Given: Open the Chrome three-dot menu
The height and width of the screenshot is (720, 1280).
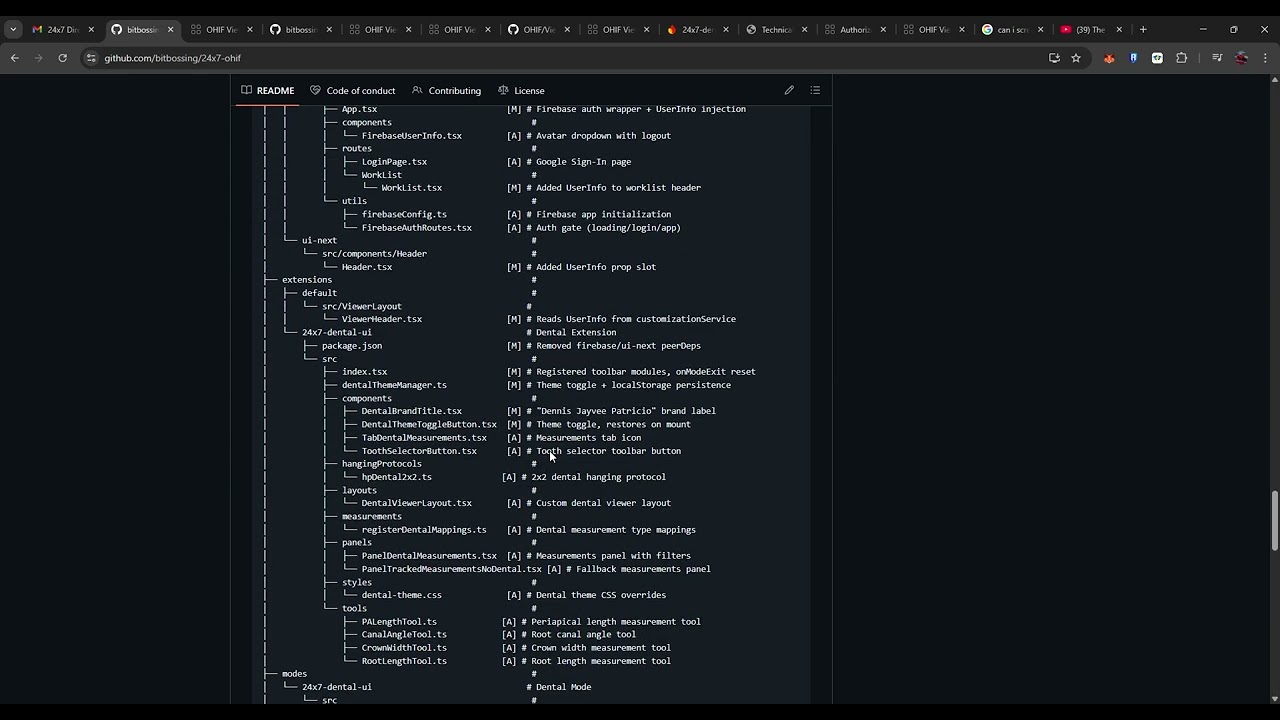Looking at the screenshot, I should (x=1265, y=58).
